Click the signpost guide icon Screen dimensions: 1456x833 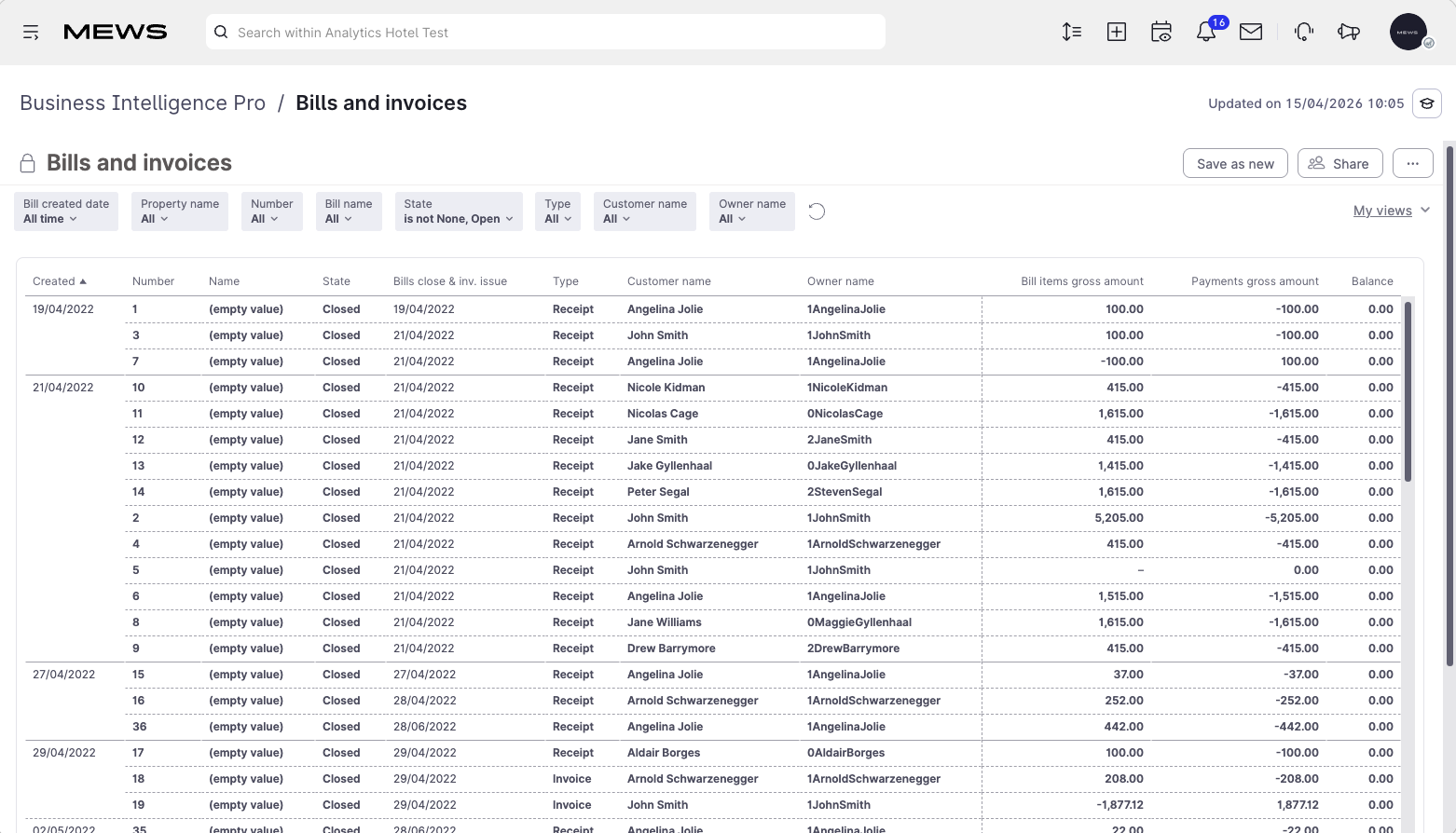(x=1349, y=33)
